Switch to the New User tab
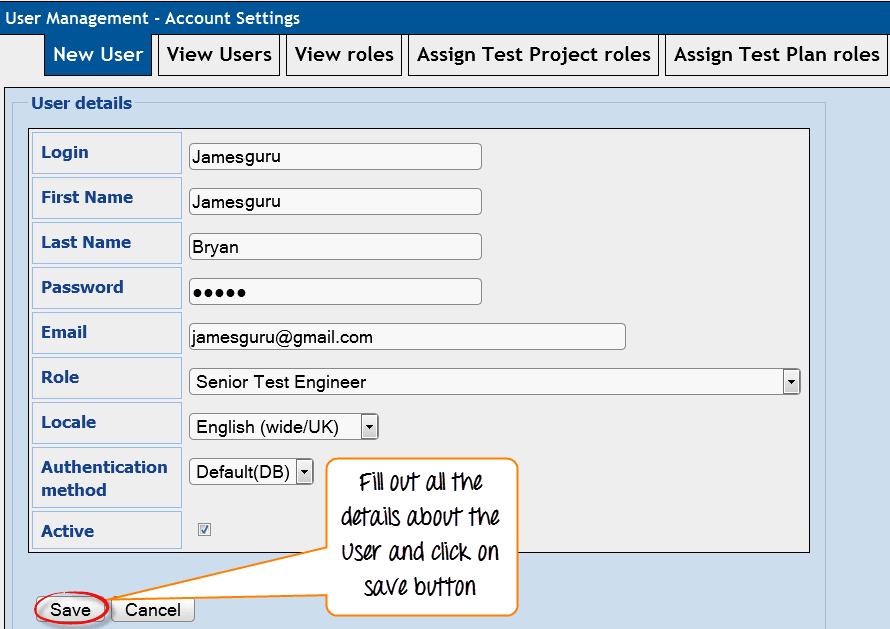Screen dimensions: 890x629 coord(98,55)
